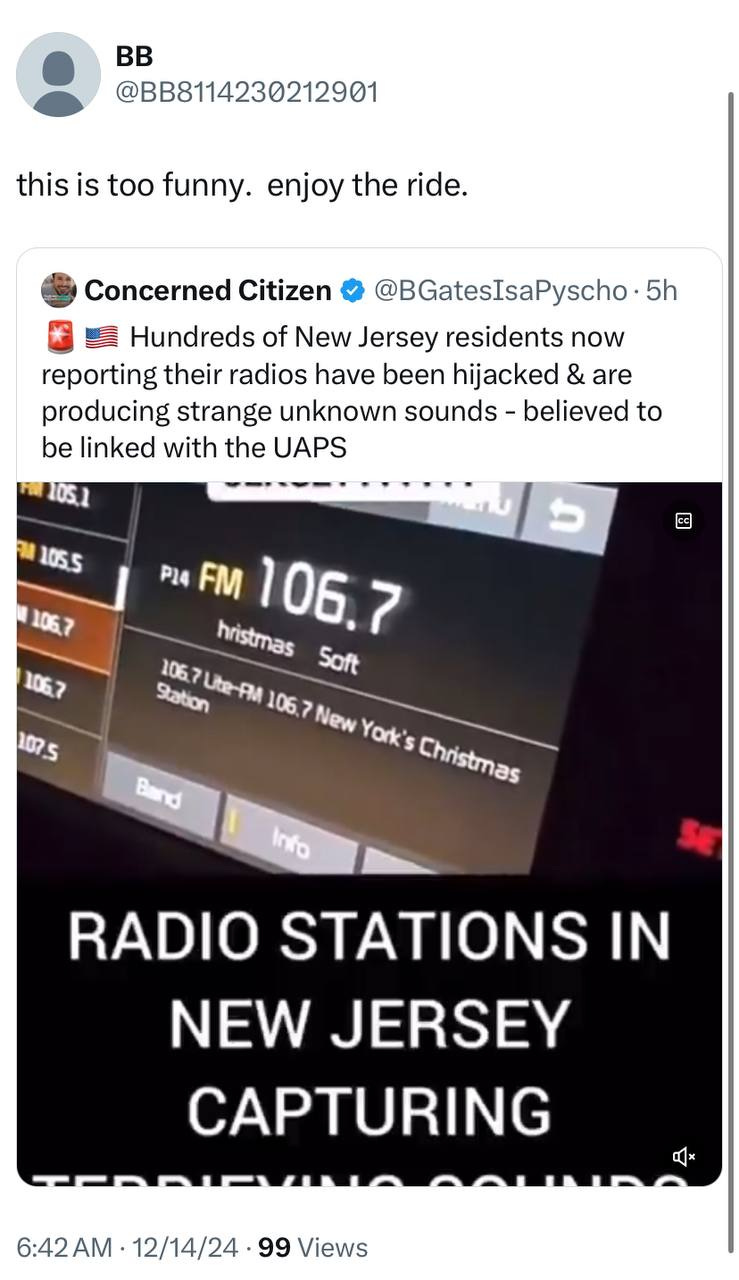View the 99 Views count
Image resolution: width=739 pixels, height=1280 pixels.
point(313,1247)
